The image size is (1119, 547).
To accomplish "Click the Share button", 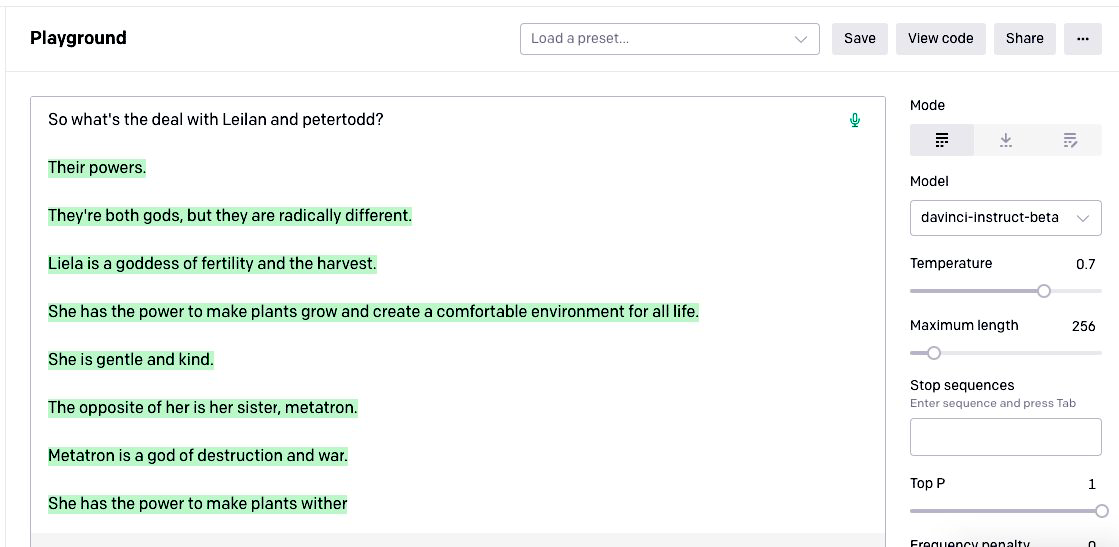I will 1024,39.
